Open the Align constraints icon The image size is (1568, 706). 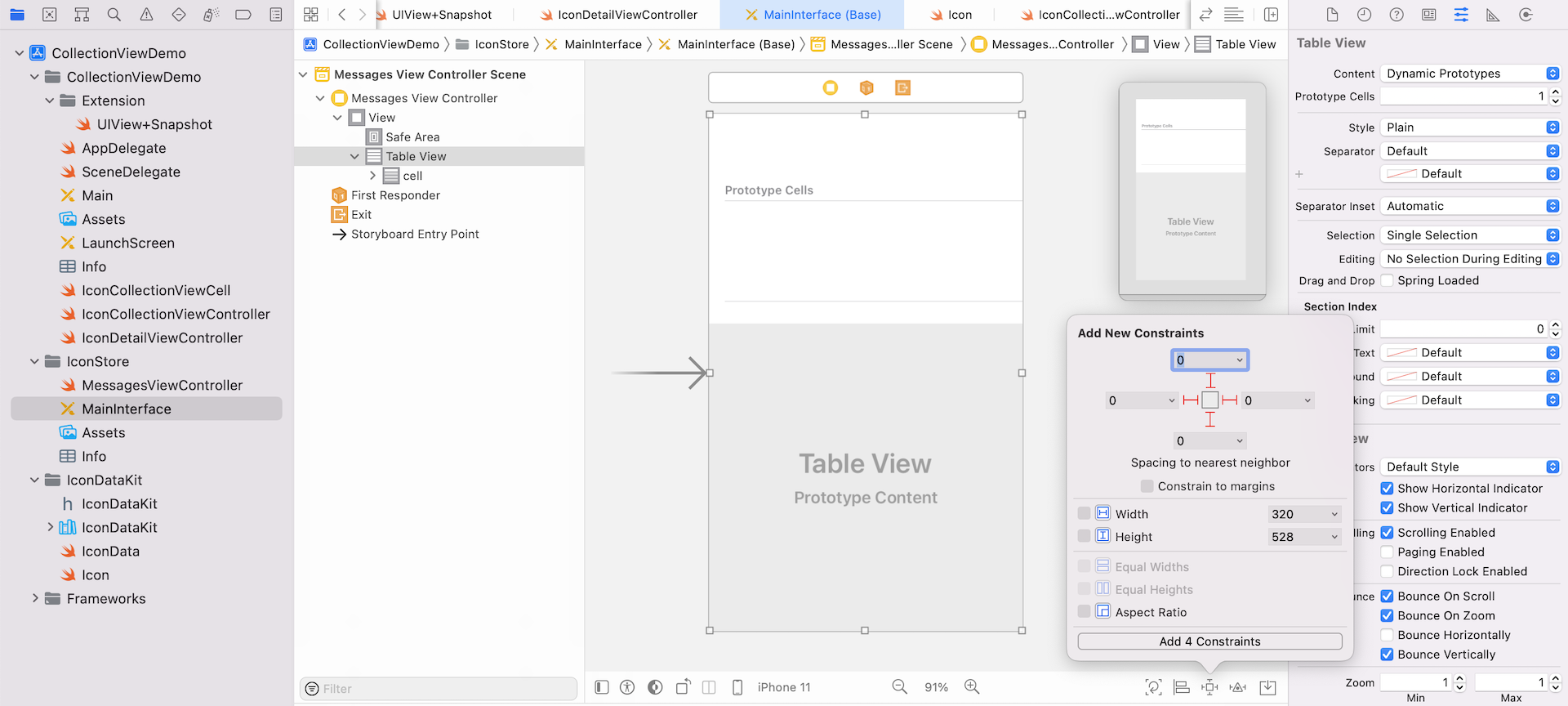click(x=1182, y=687)
